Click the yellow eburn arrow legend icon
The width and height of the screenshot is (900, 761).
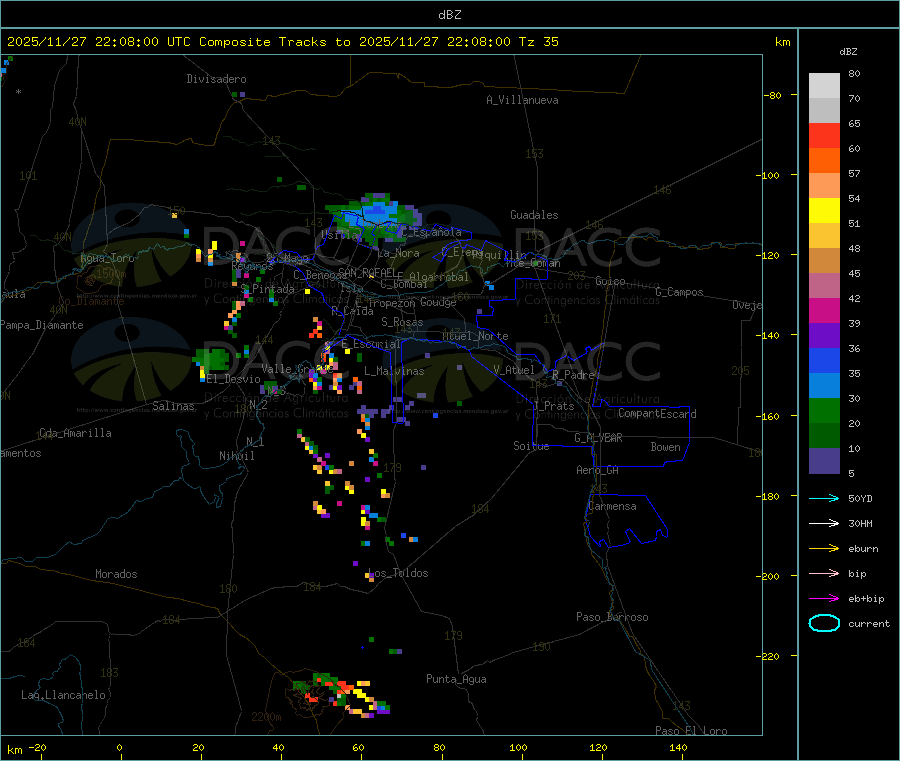(824, 549)
